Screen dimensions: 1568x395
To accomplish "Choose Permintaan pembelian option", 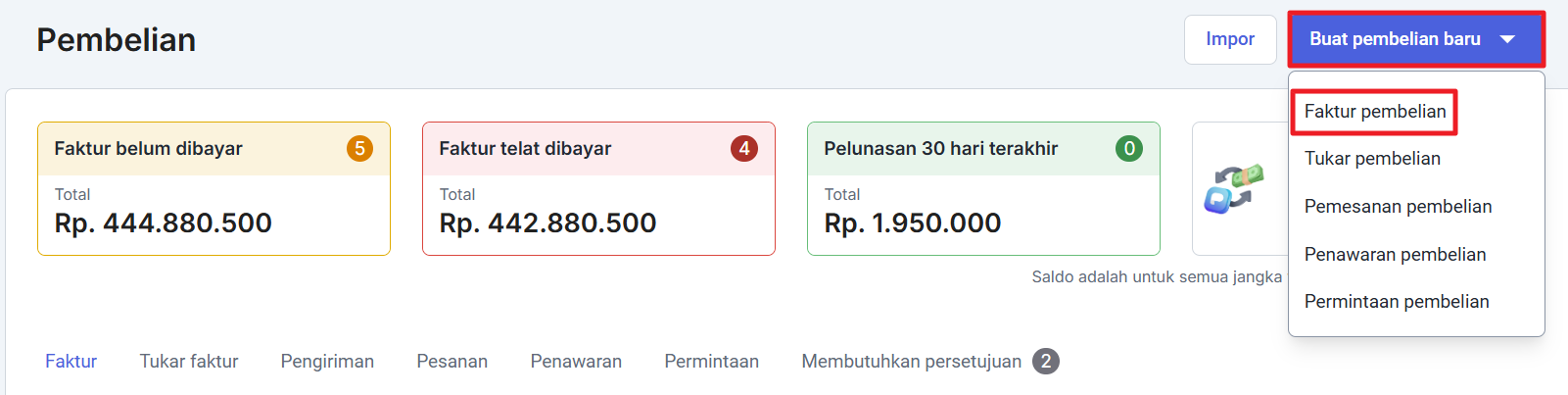I will (x=1396, y=302).
